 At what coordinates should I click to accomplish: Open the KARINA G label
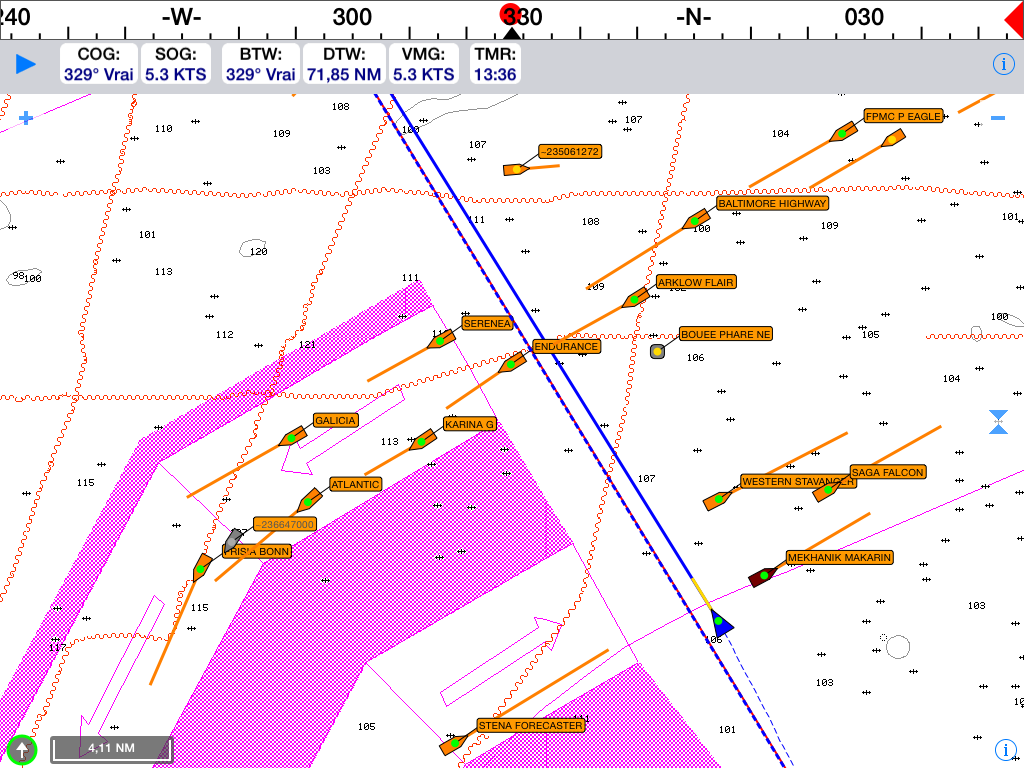click(x=470, y=424)
